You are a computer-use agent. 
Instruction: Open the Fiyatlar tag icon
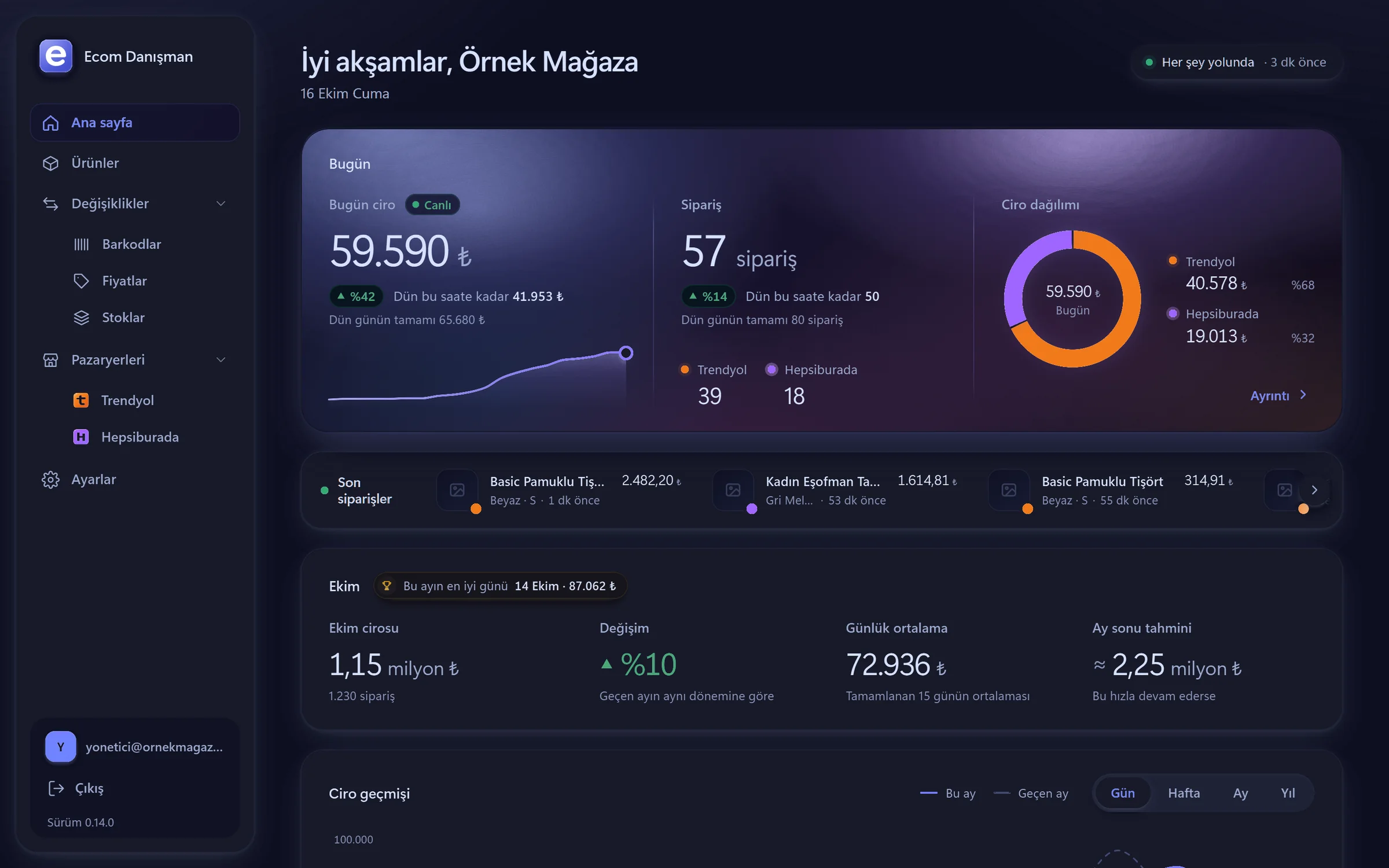(x=82, y=281)
